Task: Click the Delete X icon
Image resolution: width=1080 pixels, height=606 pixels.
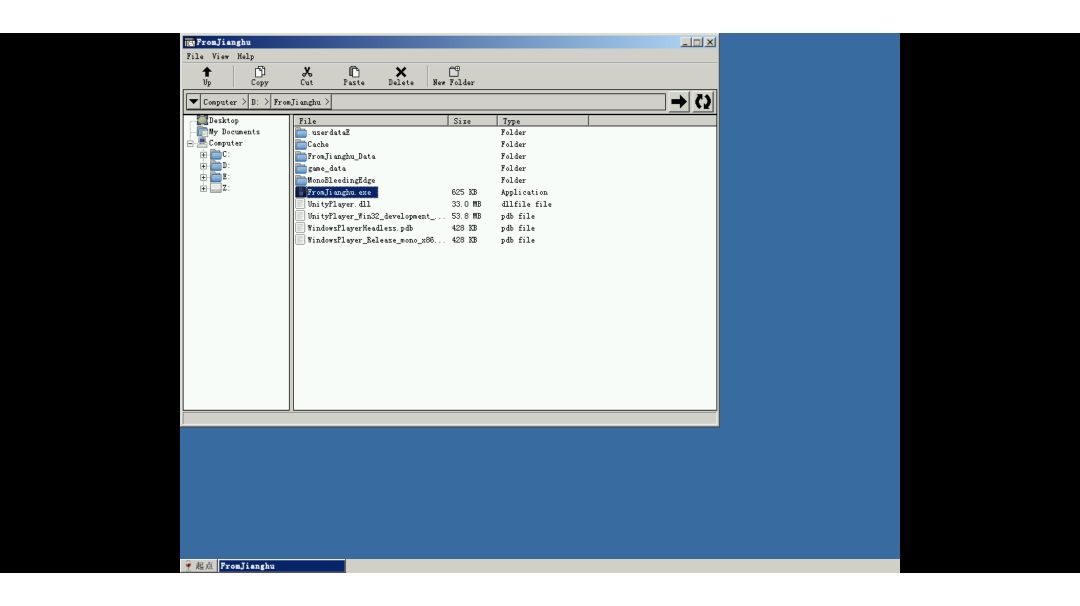Action: [x=401, y=73]
